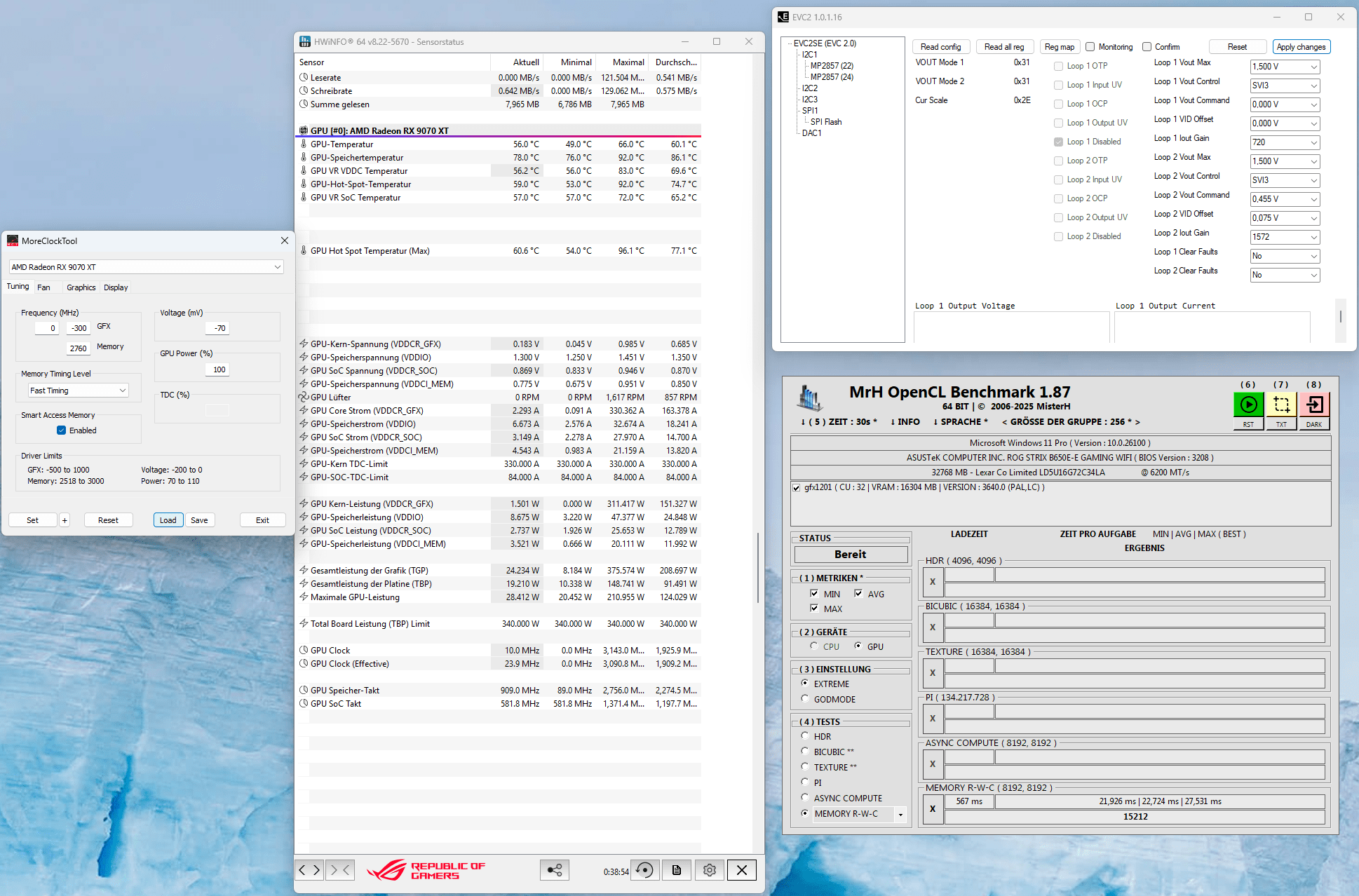Click Apply changes in EVC2
This screenshot has height=896, width=1359.
point(1301,47)
